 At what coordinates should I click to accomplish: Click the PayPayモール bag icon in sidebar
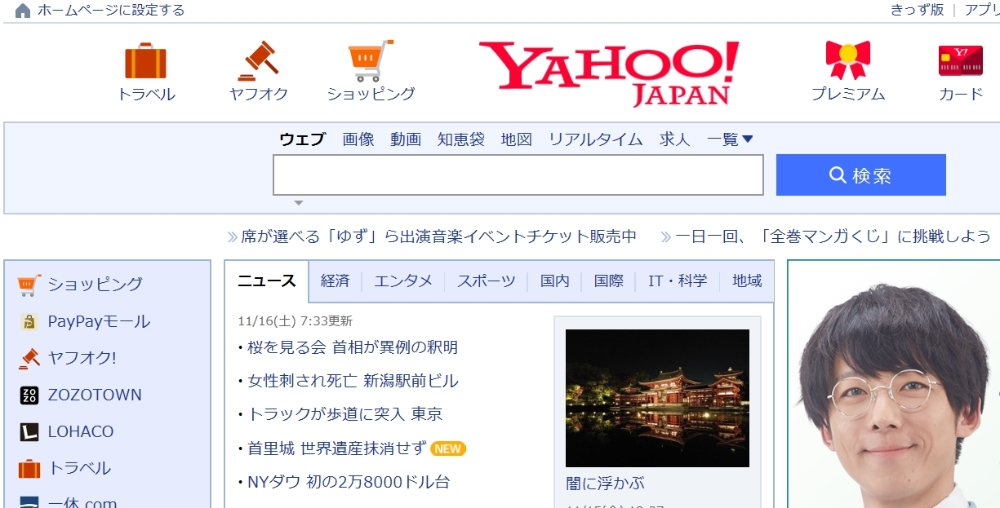point(29,322)
